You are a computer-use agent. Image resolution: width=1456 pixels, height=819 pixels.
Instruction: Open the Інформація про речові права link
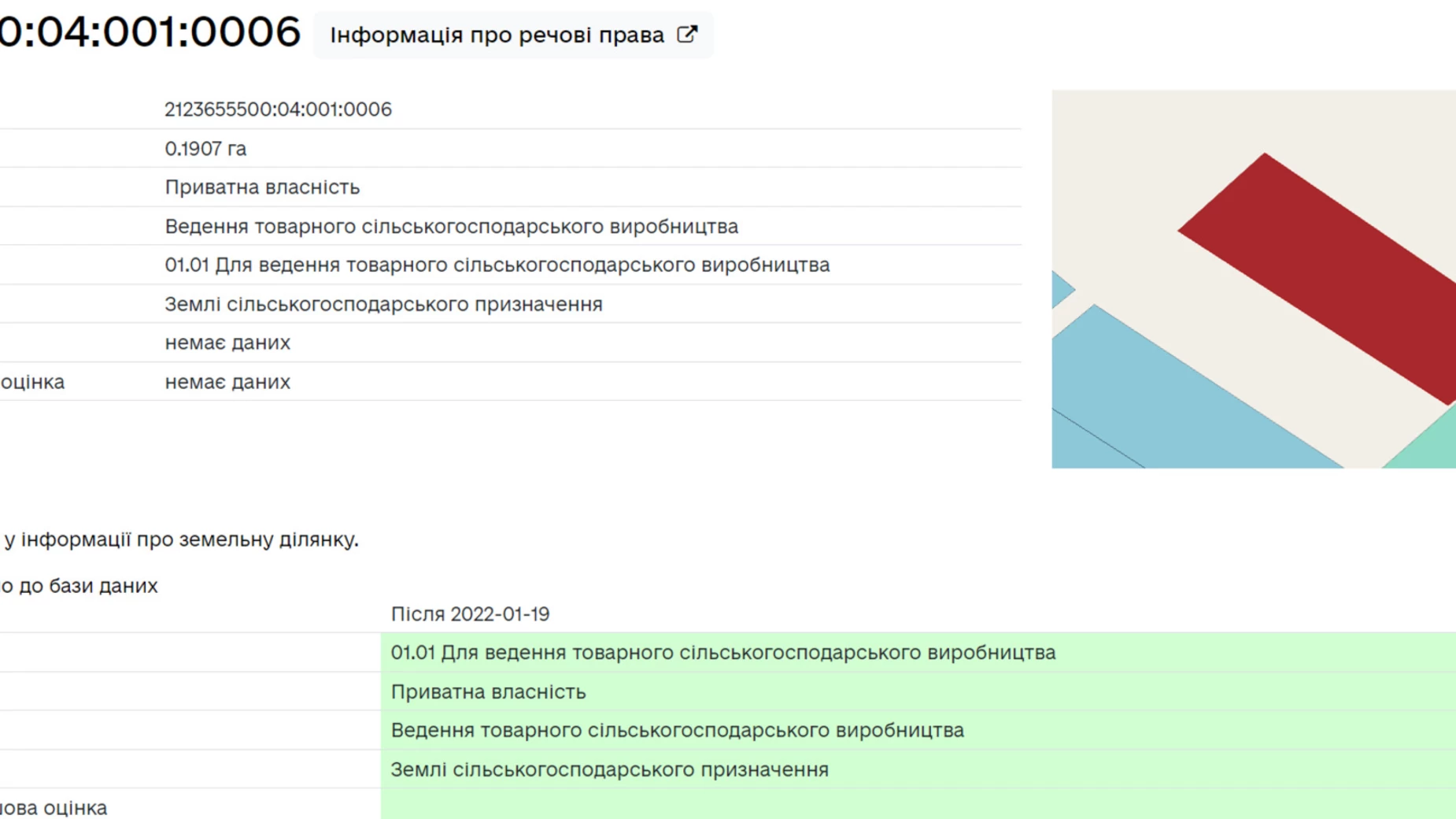tap(513, 35)
